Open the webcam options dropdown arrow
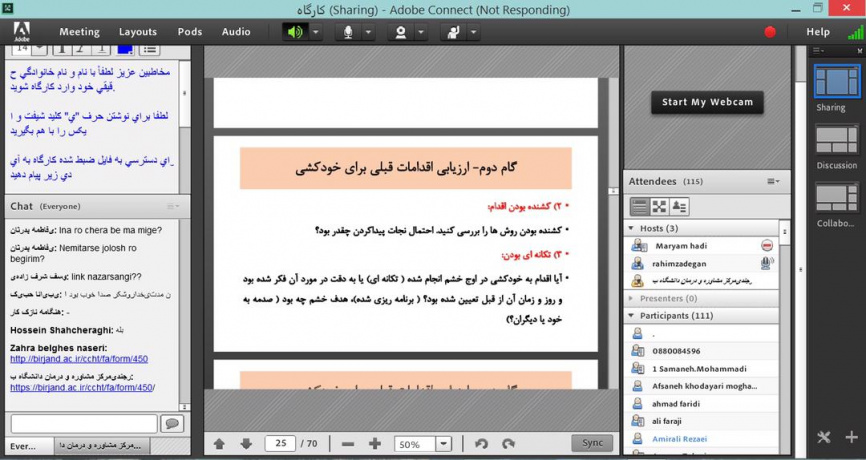Screen dimensions: 866x460 coord(421,32)
